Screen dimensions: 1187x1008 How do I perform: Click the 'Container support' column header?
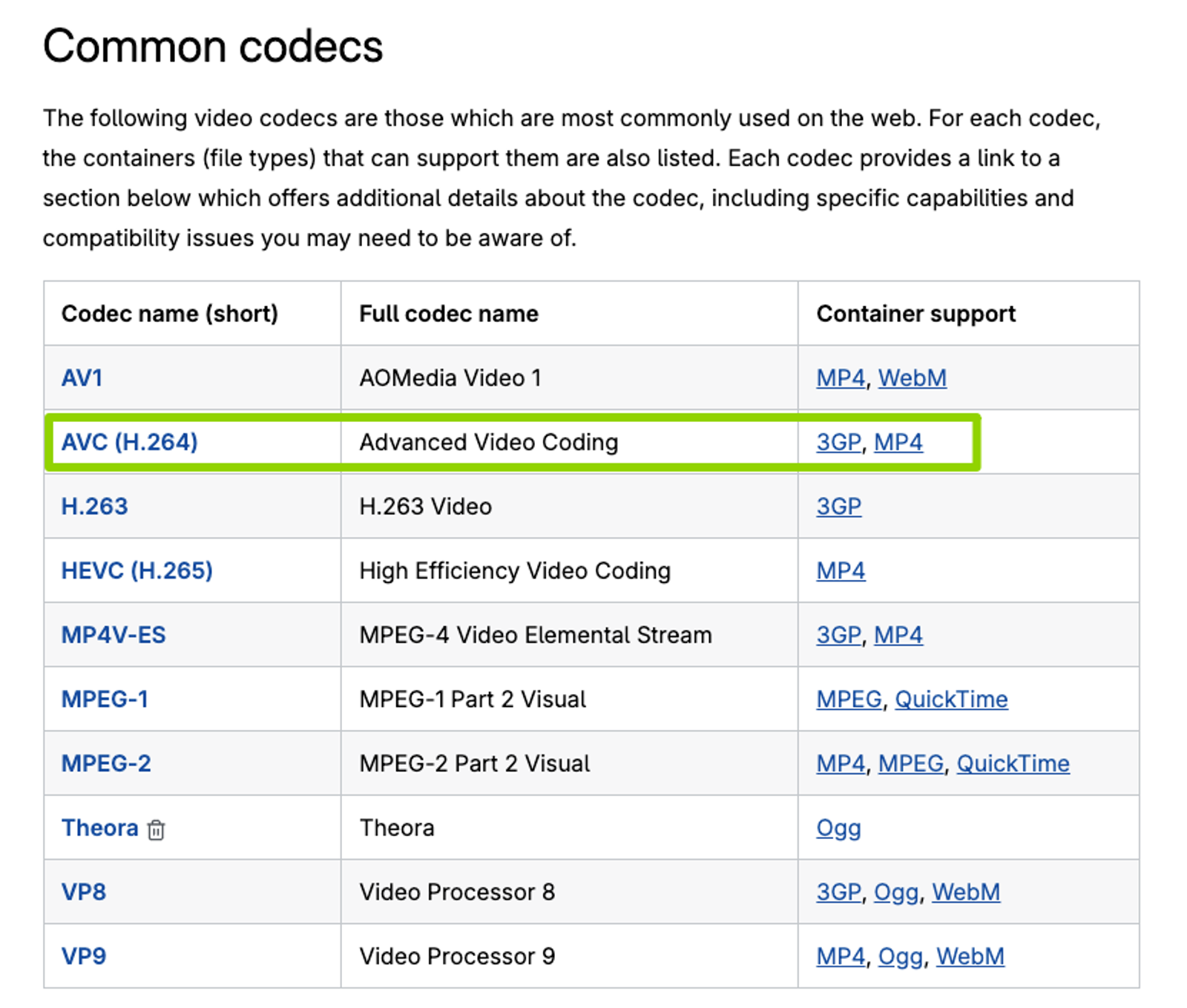[916, 314]
